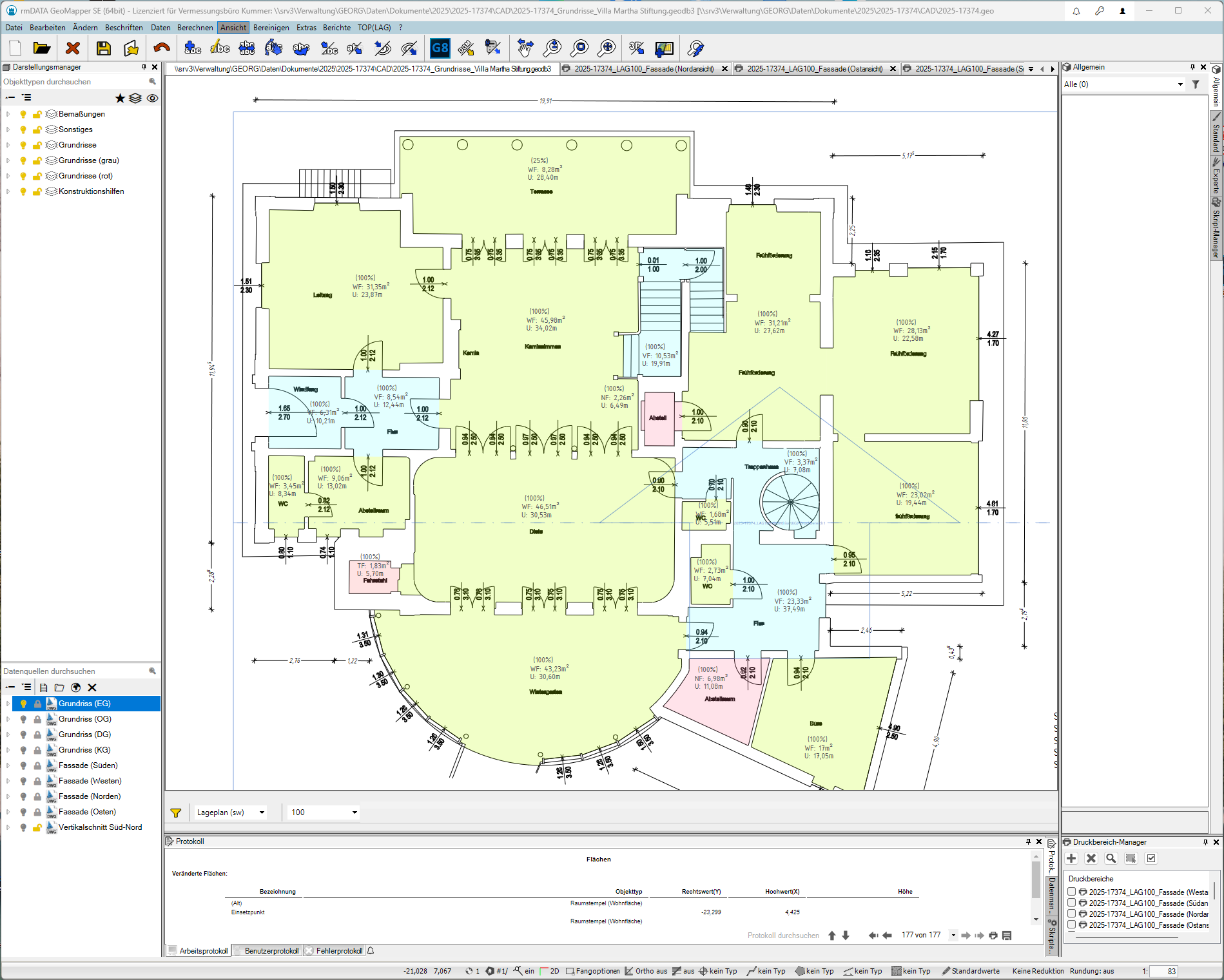Click the G8 toolbar button
The image size is (1224, 980).
click(x=440, y=48)
